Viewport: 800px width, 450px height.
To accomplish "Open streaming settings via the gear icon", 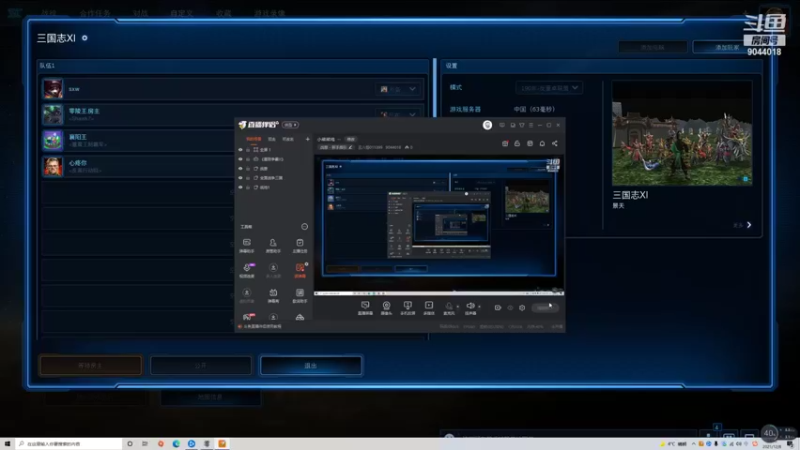I will pyautogui.click(x=522, y=308).
